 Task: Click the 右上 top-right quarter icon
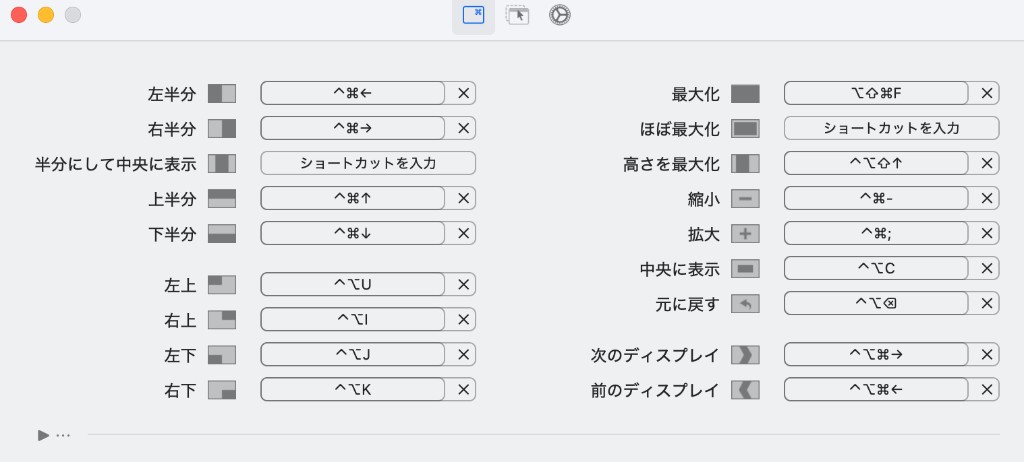coord(222,320)
